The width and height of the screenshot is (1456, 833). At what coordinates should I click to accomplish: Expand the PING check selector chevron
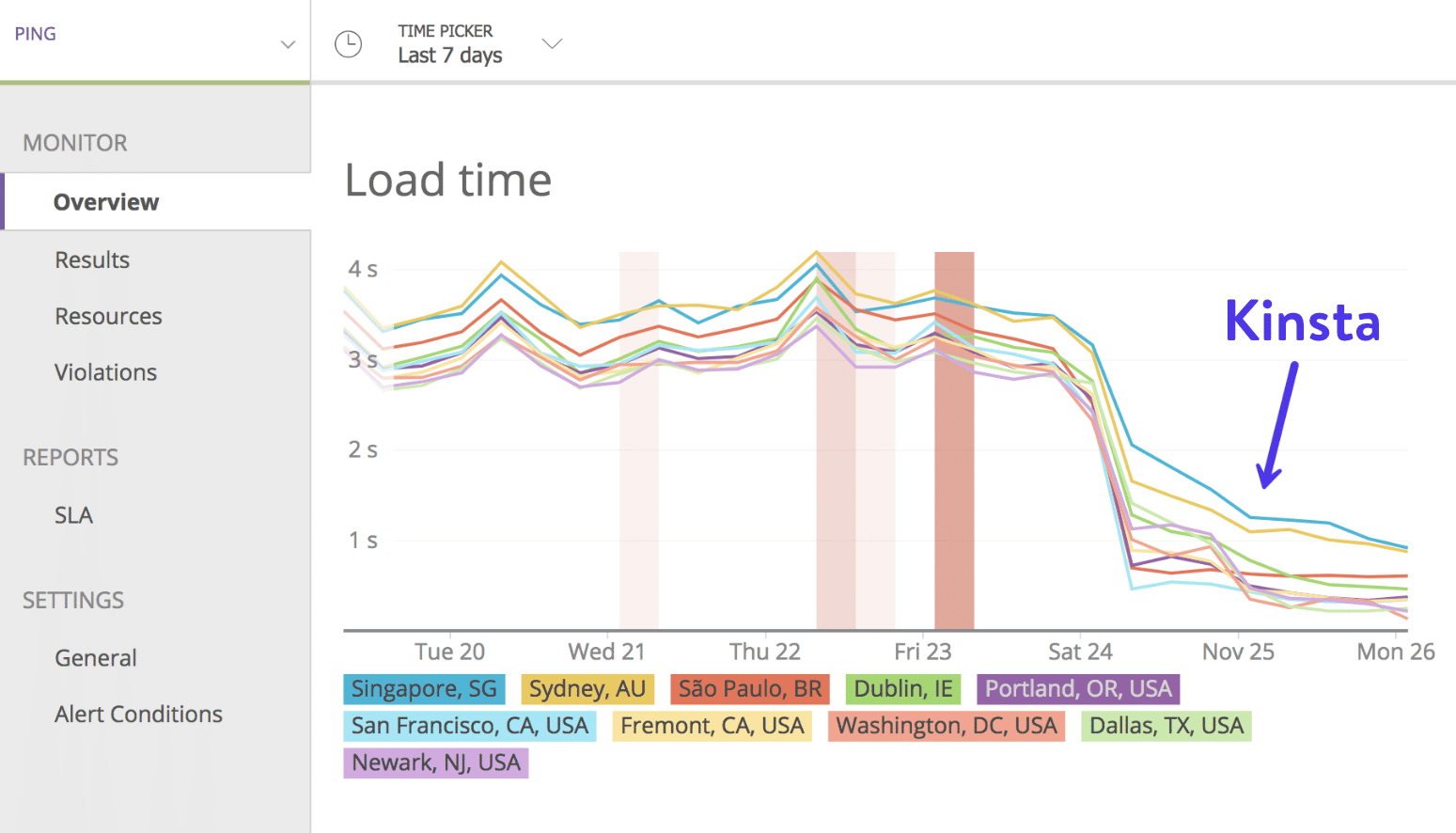(288, 44)
